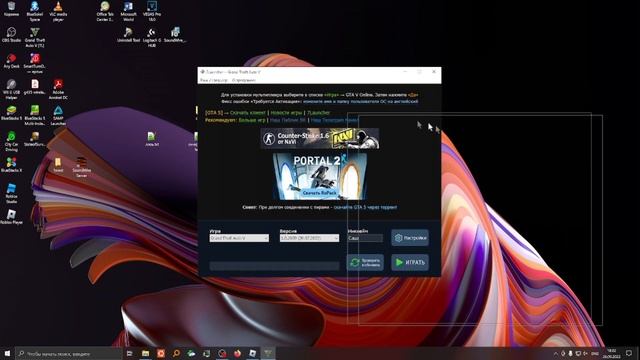640x360 pixels.
Task: Launch AnyDesk desktop shortcut
Action: click(11, 61)
